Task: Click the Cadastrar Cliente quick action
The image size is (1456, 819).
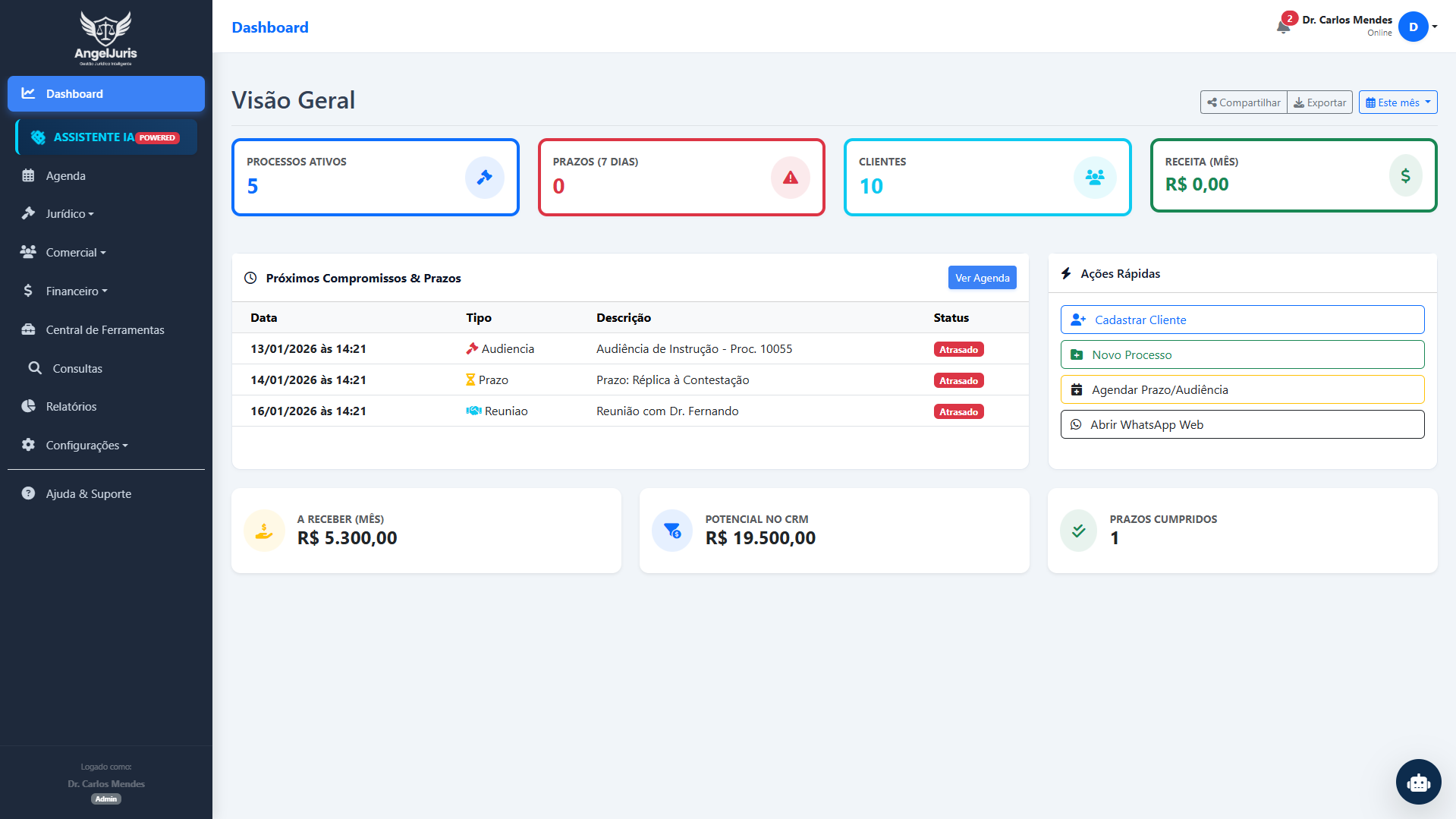Action: pyautogui.click(x=1242, y=320)
